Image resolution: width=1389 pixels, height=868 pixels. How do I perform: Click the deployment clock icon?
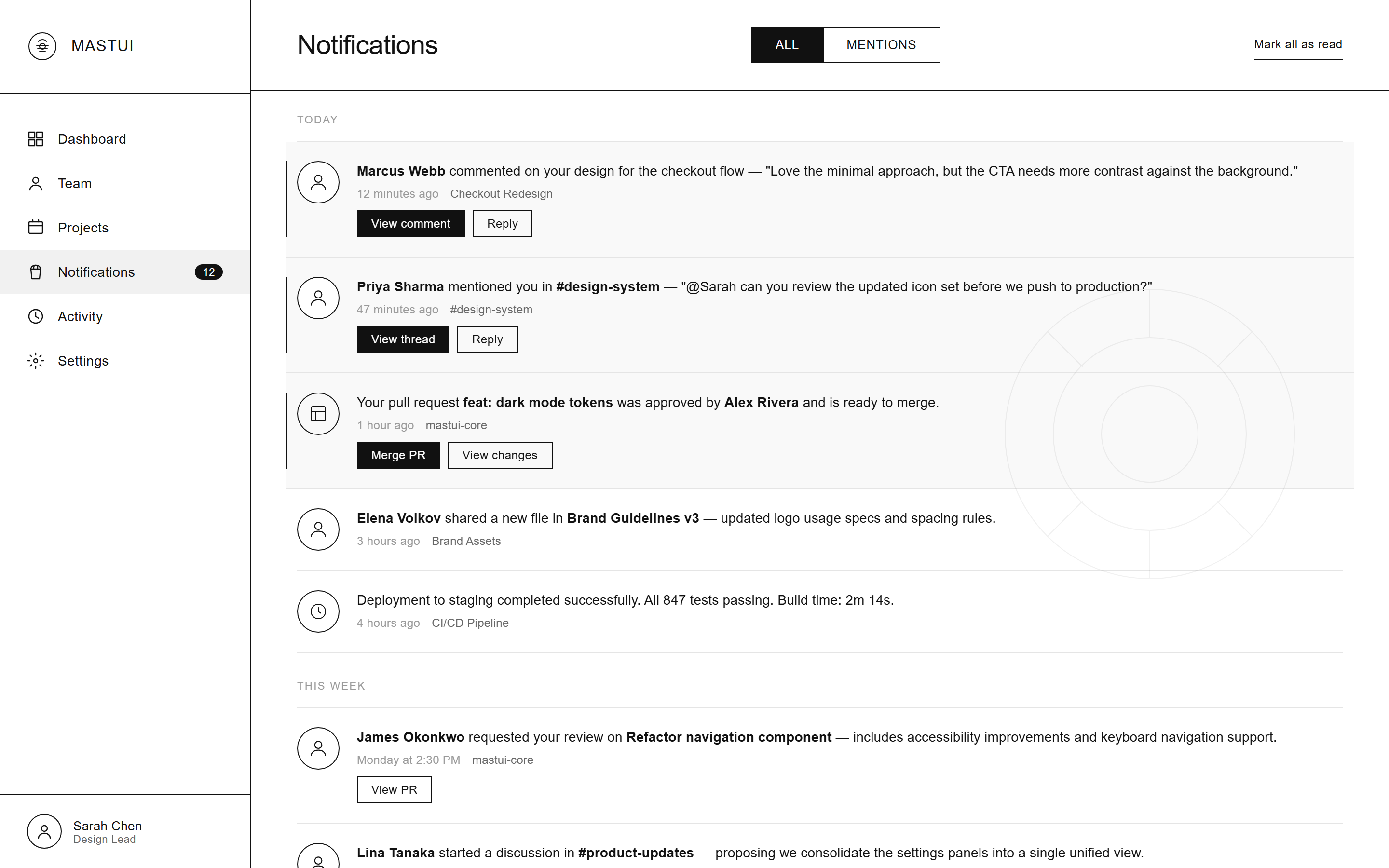tap(318, 611)
